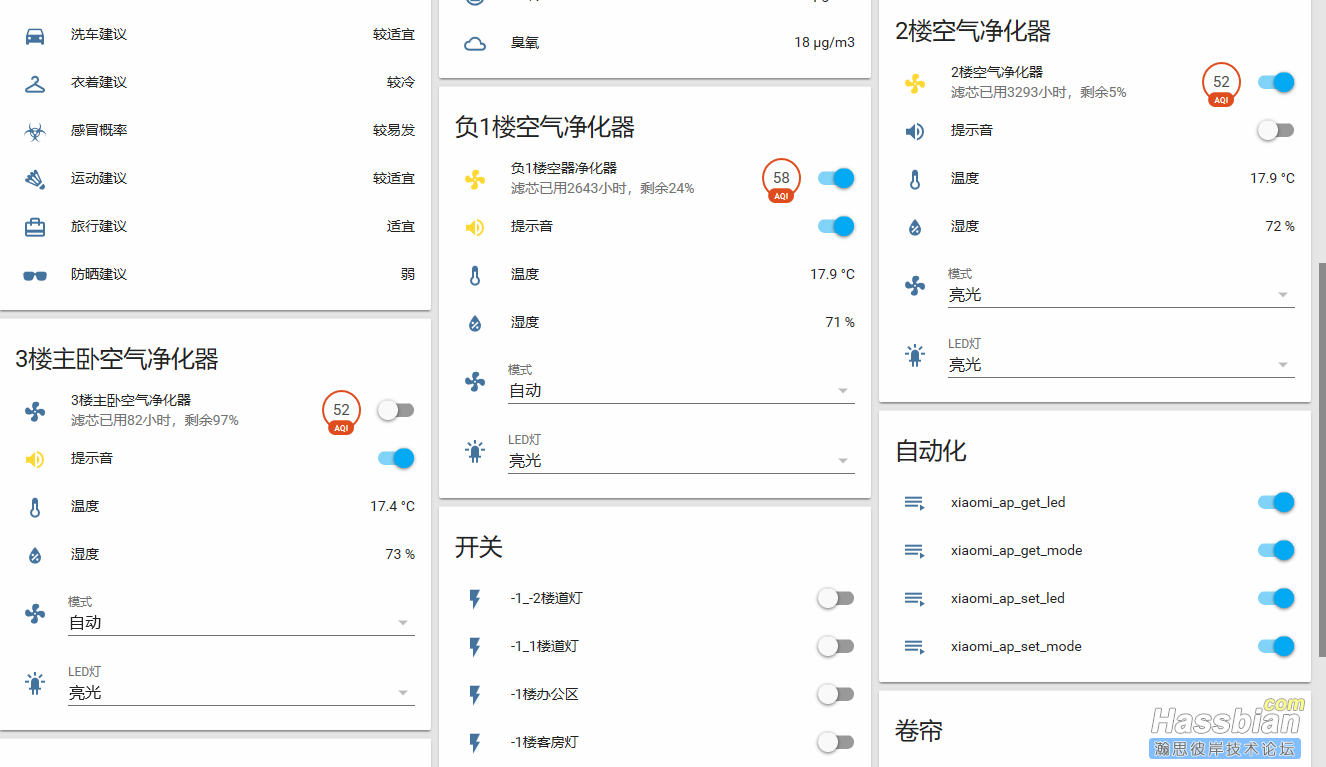Screen dimensions: 1326x767
Task: Click the 73 % humidity value
Action: click(400, 555)
